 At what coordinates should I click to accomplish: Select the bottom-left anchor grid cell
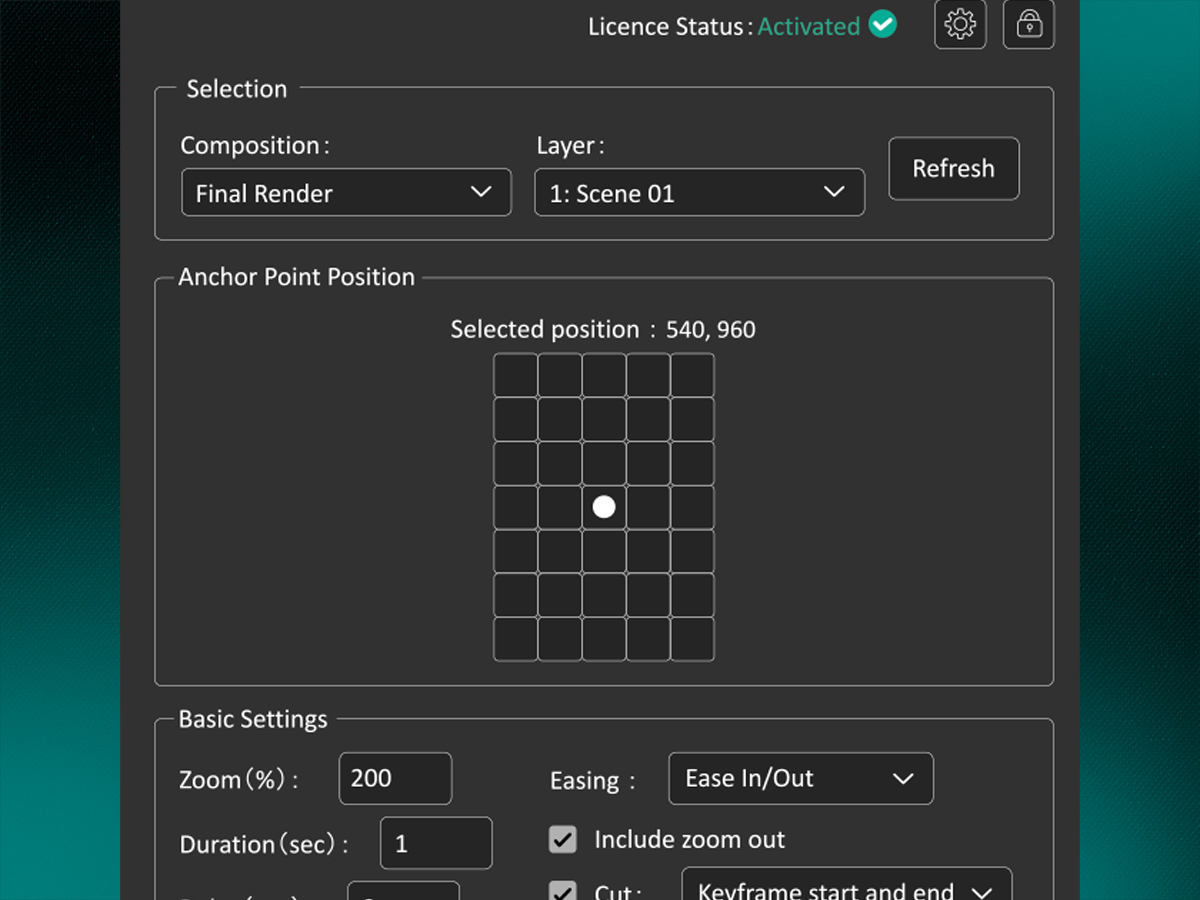coord(516,639)
